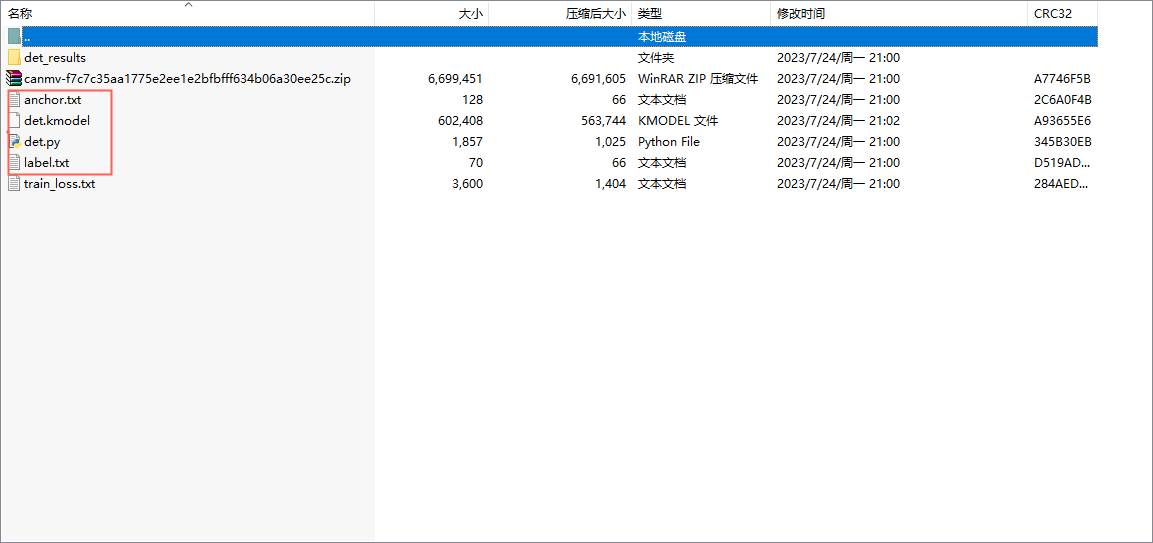Select the canmv zip file name

(x=188, y=79)
